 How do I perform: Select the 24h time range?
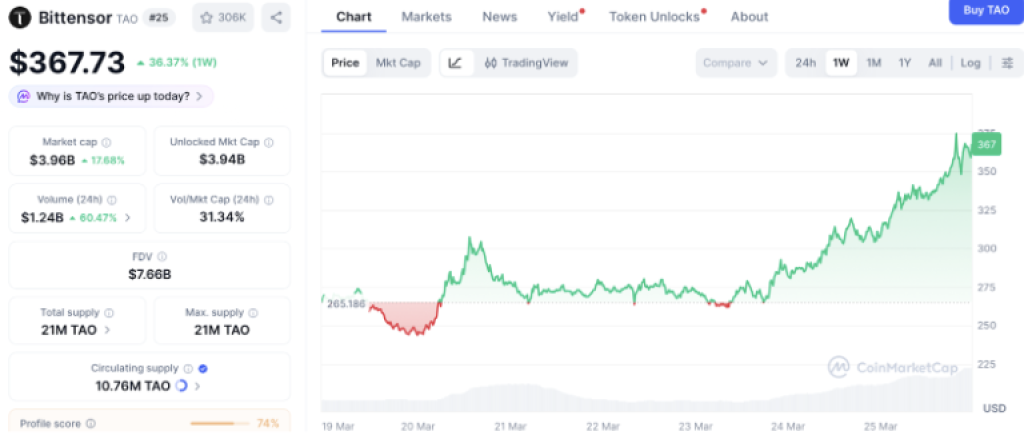[805, 63]
